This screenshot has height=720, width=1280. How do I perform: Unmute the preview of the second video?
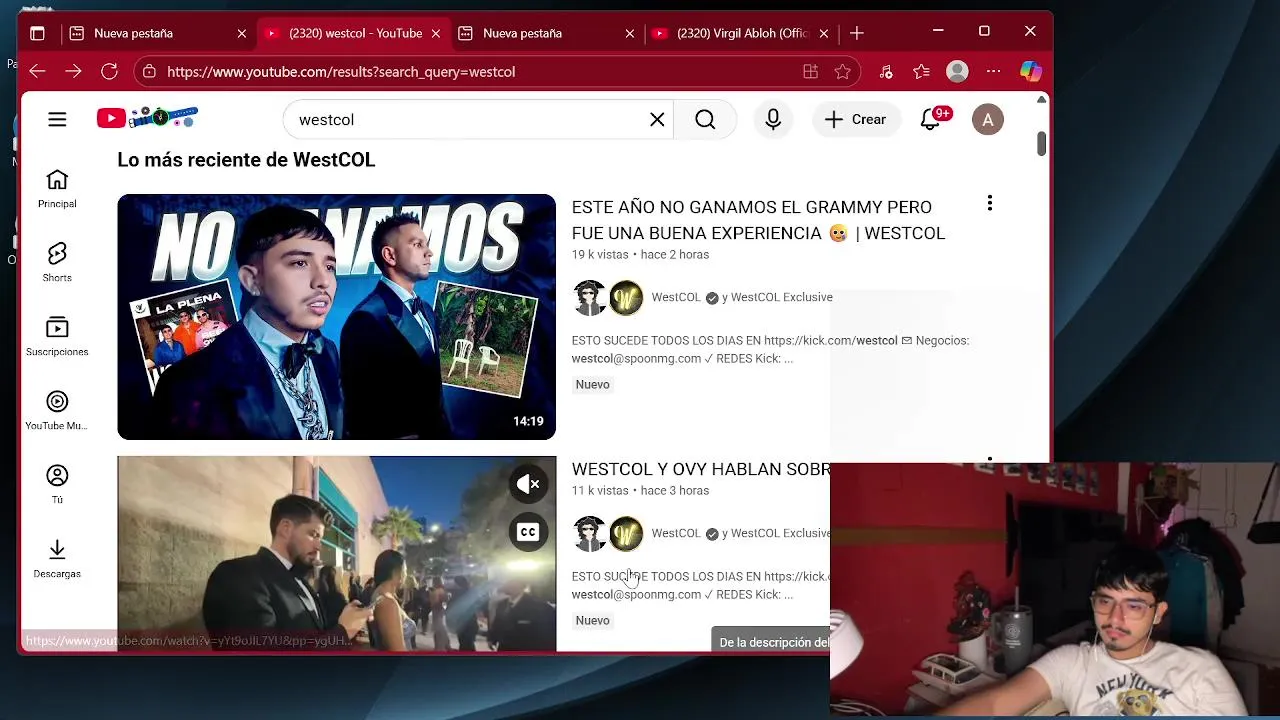[528, 484]
